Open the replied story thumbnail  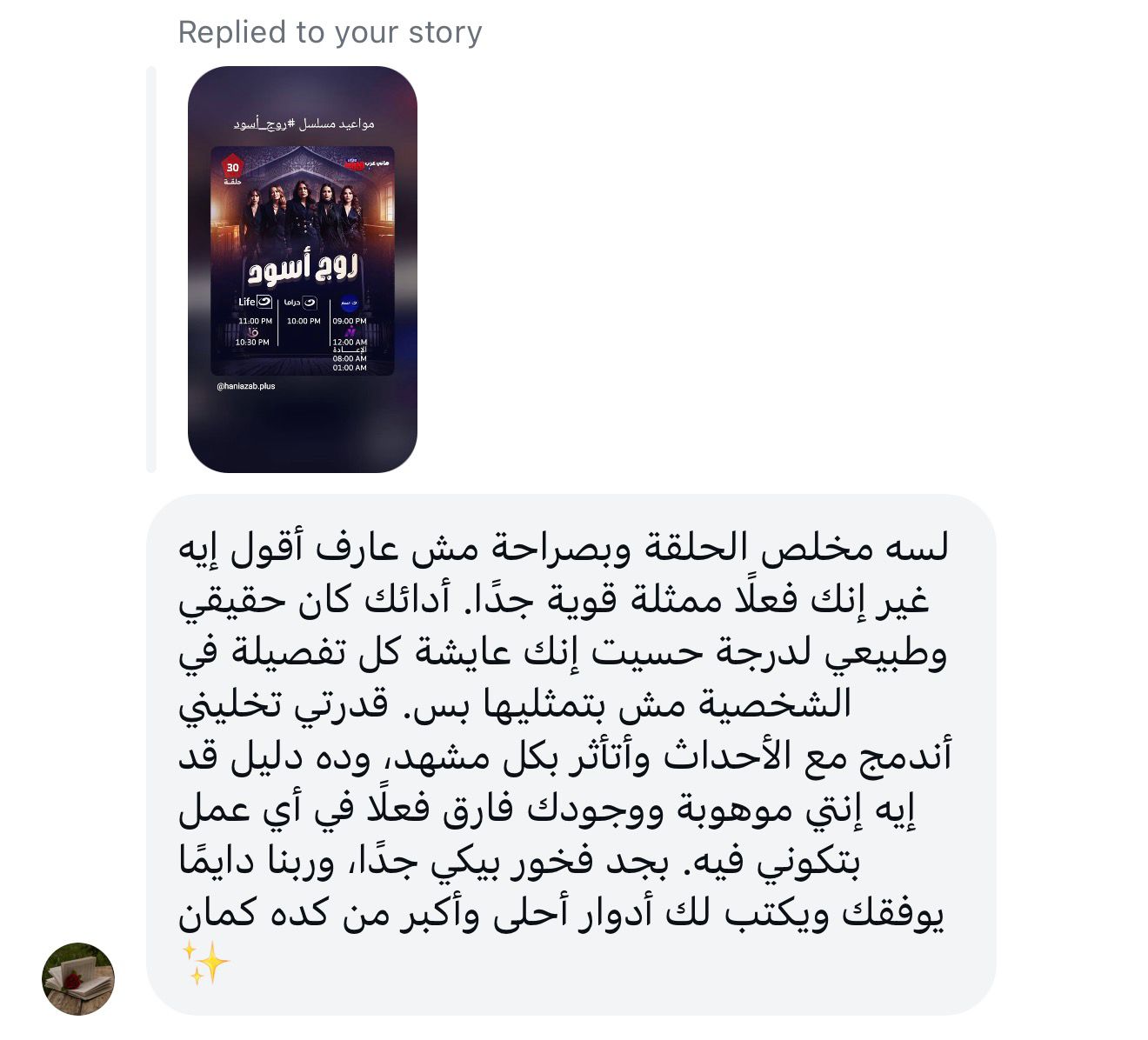pos(303,270)
